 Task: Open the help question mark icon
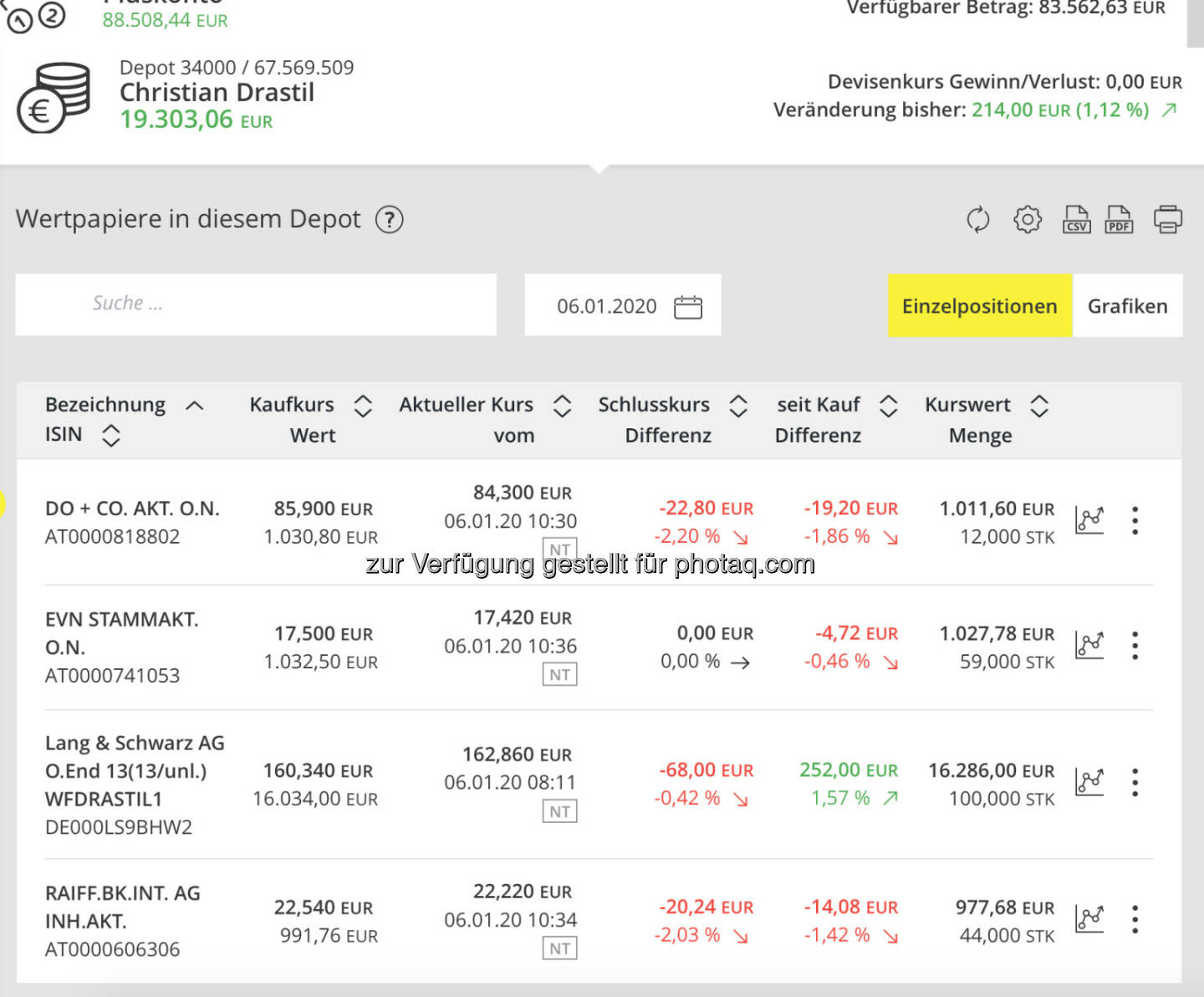coord(389,219)
